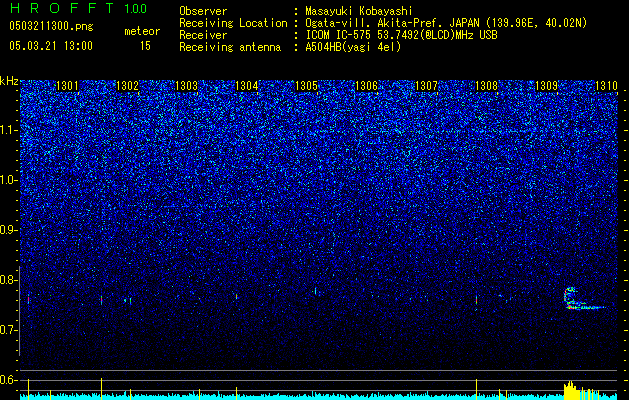Screen dimensions: 629x400
Task: Click the 1301 time marker
Action: [67, 86]
